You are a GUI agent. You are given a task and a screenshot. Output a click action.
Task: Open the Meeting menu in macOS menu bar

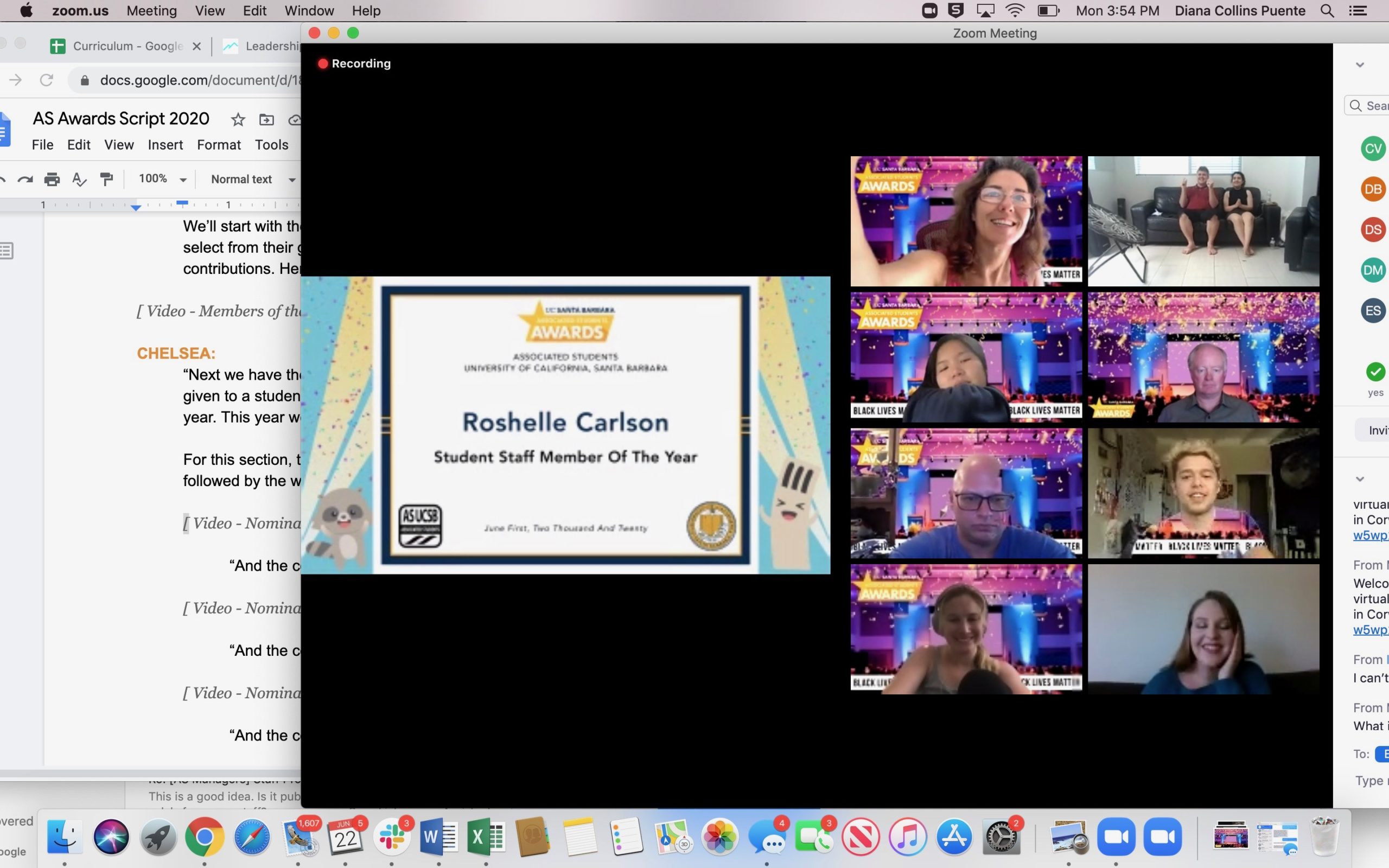[x=151, y=11]
